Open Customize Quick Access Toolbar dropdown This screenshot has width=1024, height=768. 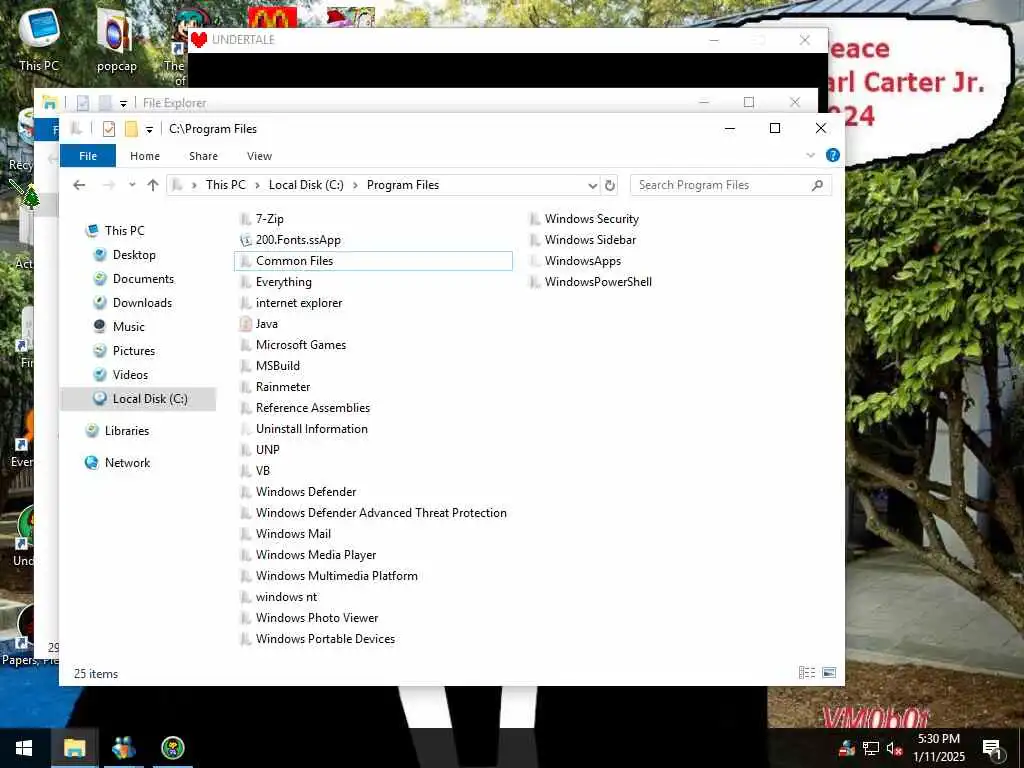tap(150, 129)
